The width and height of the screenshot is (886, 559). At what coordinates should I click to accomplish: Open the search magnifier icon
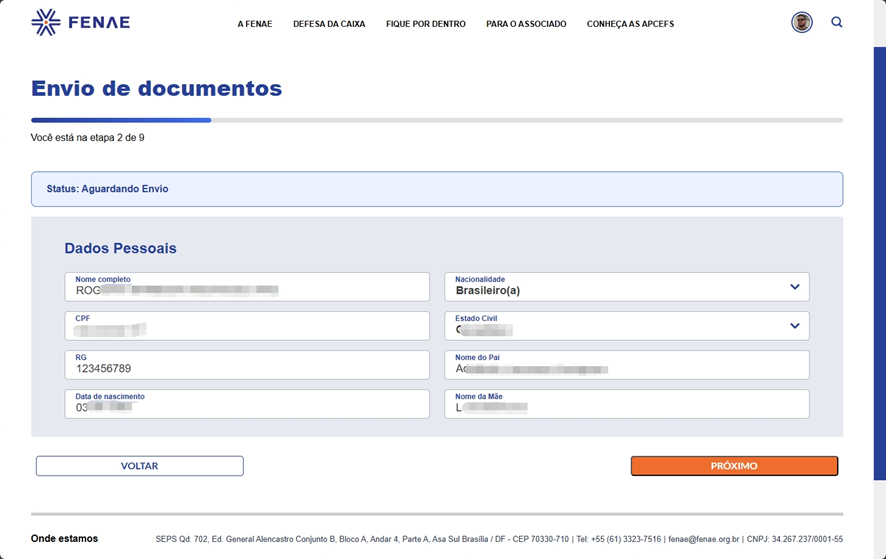837,22
